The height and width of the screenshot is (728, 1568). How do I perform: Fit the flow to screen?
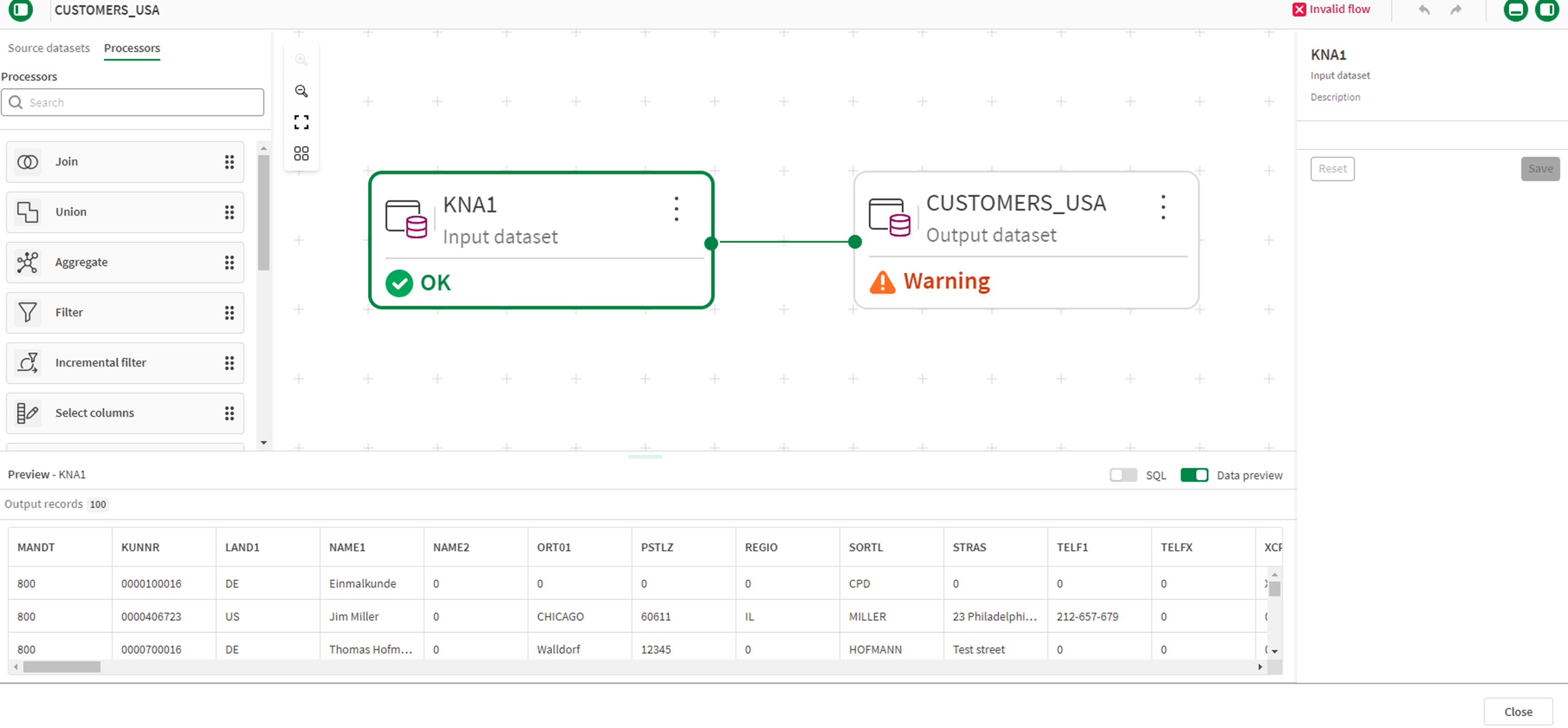point(301,122)
